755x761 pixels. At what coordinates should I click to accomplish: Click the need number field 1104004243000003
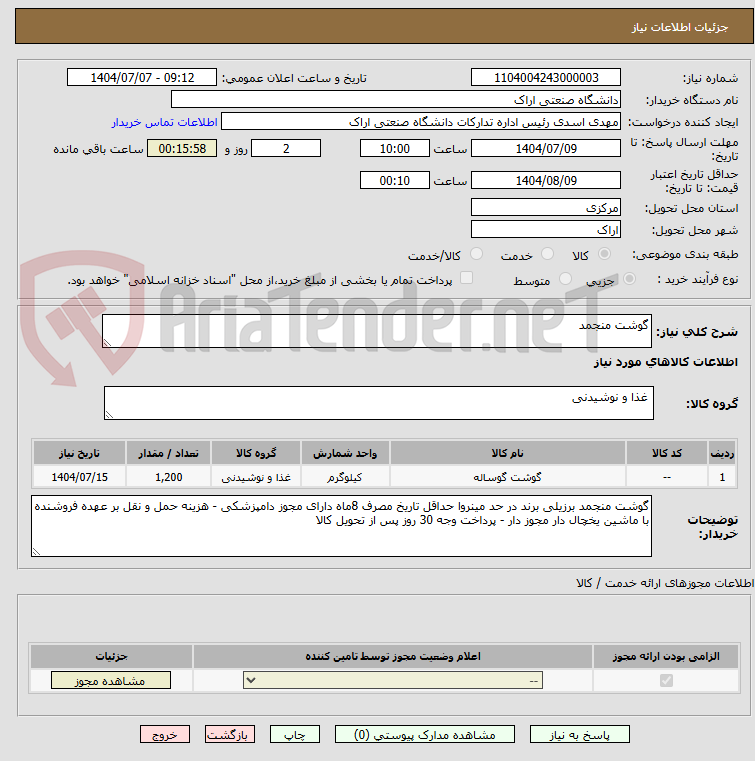545,78
